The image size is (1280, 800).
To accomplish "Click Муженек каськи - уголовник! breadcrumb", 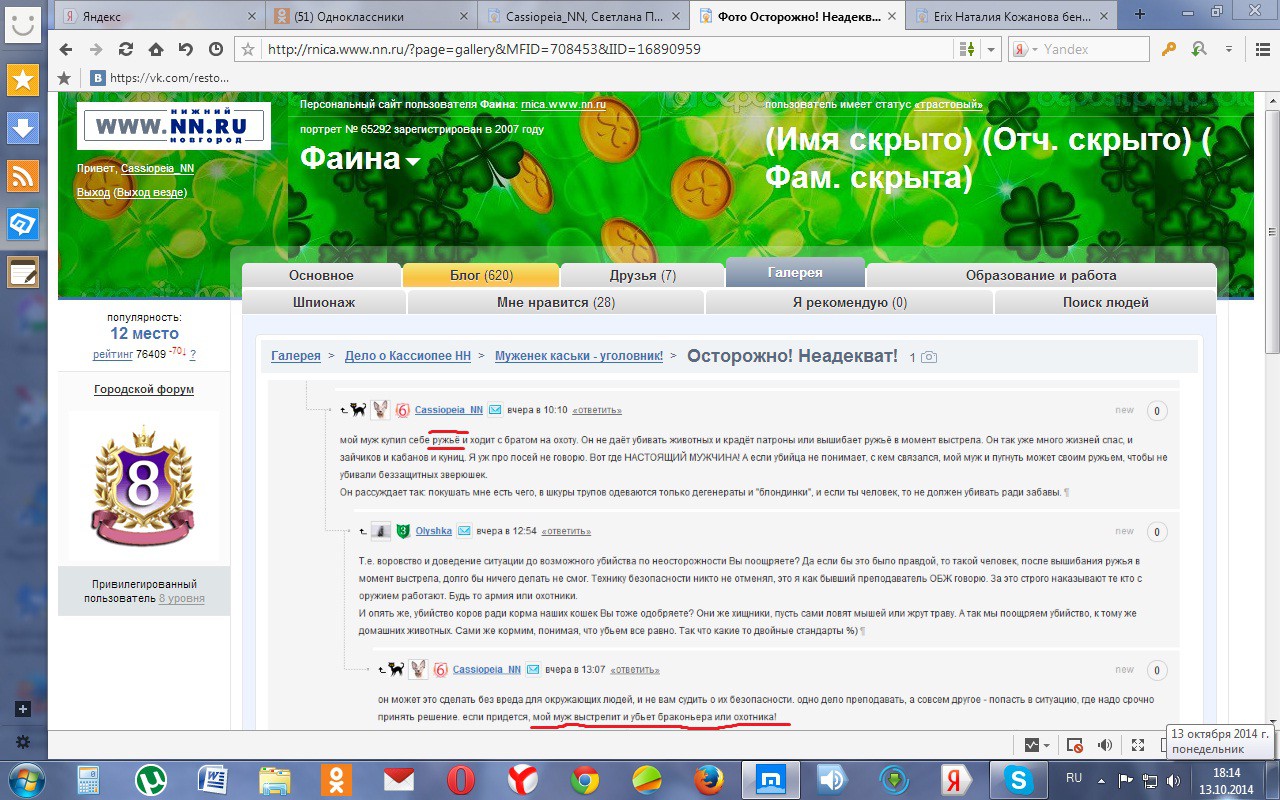I will [579, 356].
